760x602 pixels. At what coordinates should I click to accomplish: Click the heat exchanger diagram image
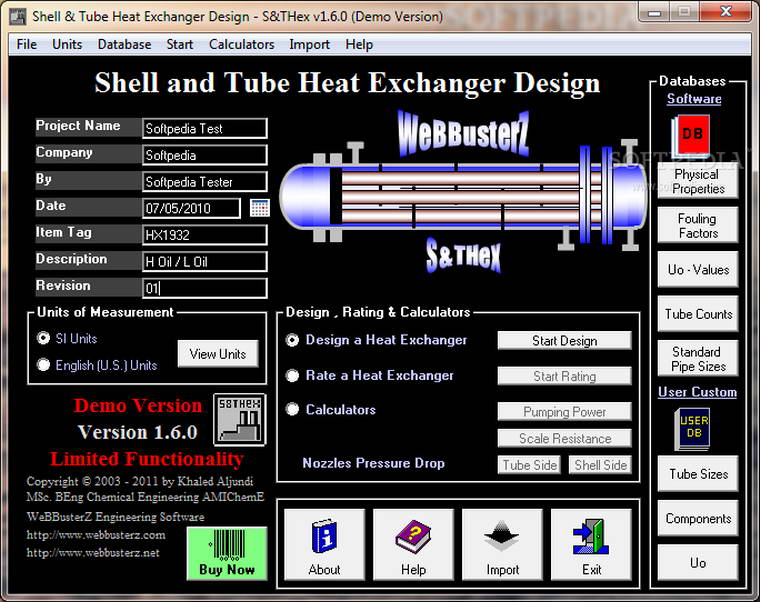click(464, 196)
